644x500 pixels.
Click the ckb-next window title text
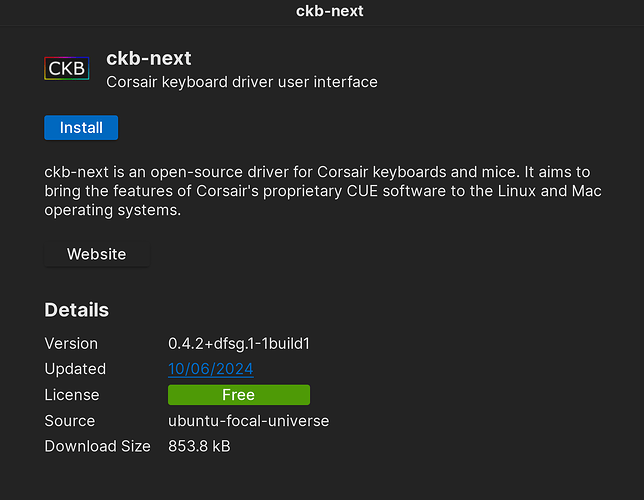[330, 12]
